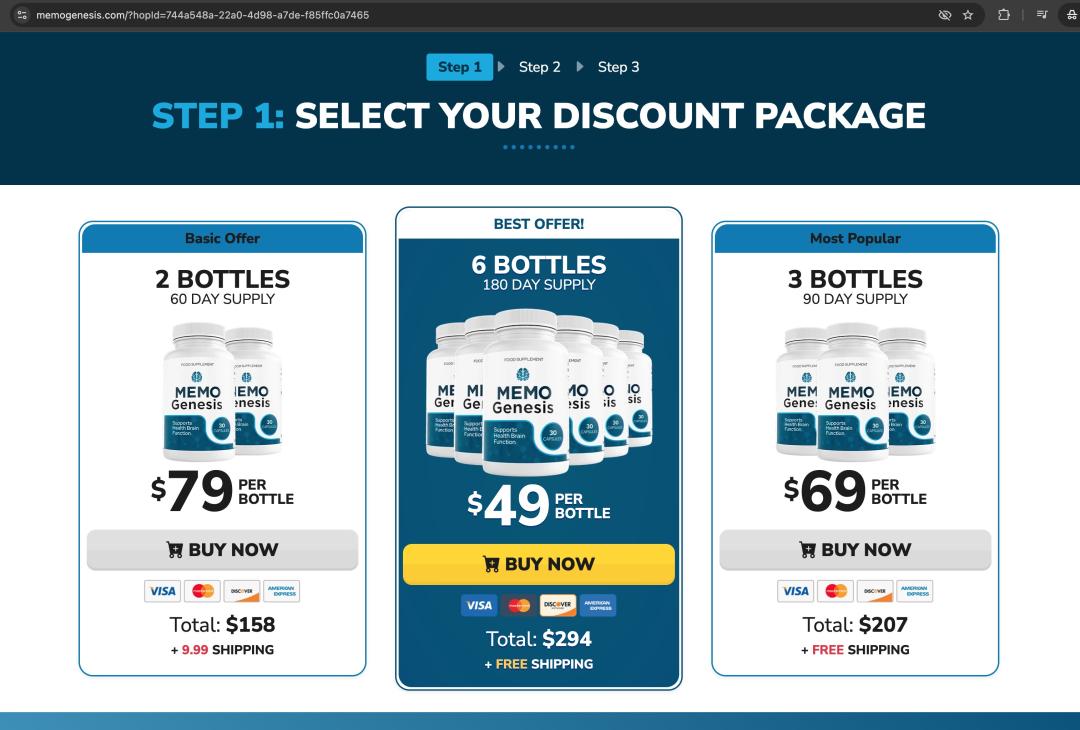The width and height of the screenshot is (1080, 730).
Task: Click the site information icon in address bar
Action: pos(22,15)
